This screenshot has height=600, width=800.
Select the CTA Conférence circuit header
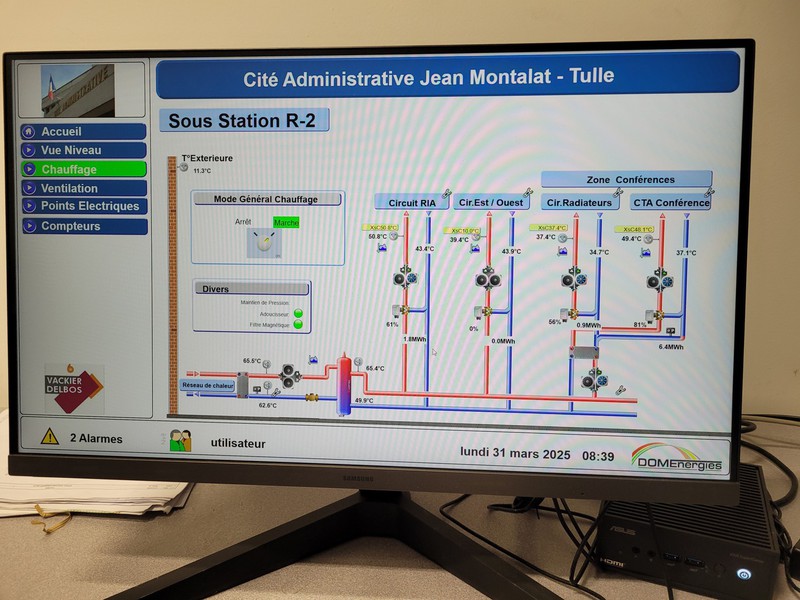pos(671,203)
